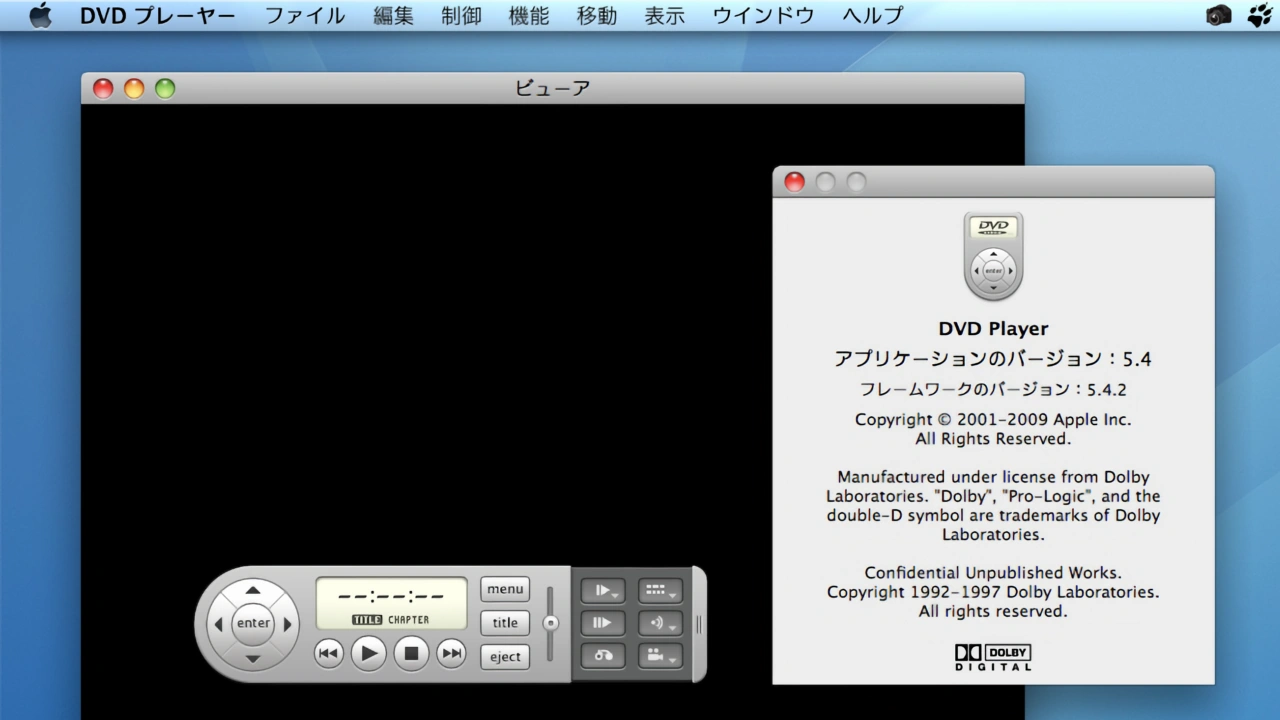Click the Stop button on the controller
The width and height of the screenshot is (1280, 720).
(411, 654)
